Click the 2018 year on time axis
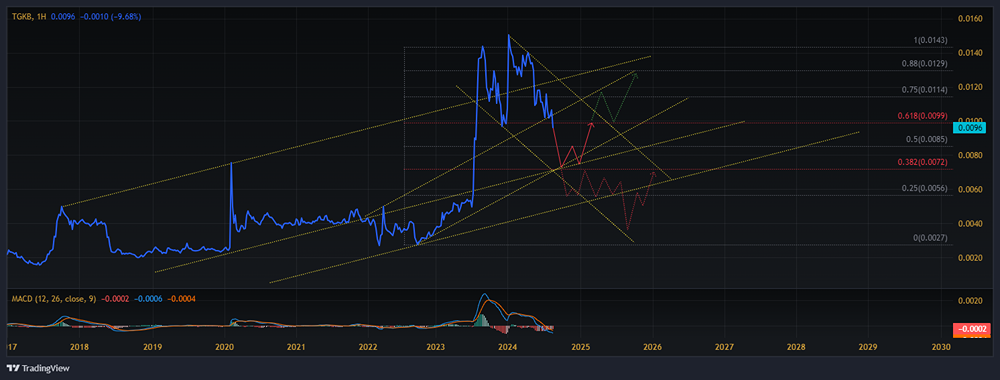This screenshot has height=380, width=1000. 79,347
